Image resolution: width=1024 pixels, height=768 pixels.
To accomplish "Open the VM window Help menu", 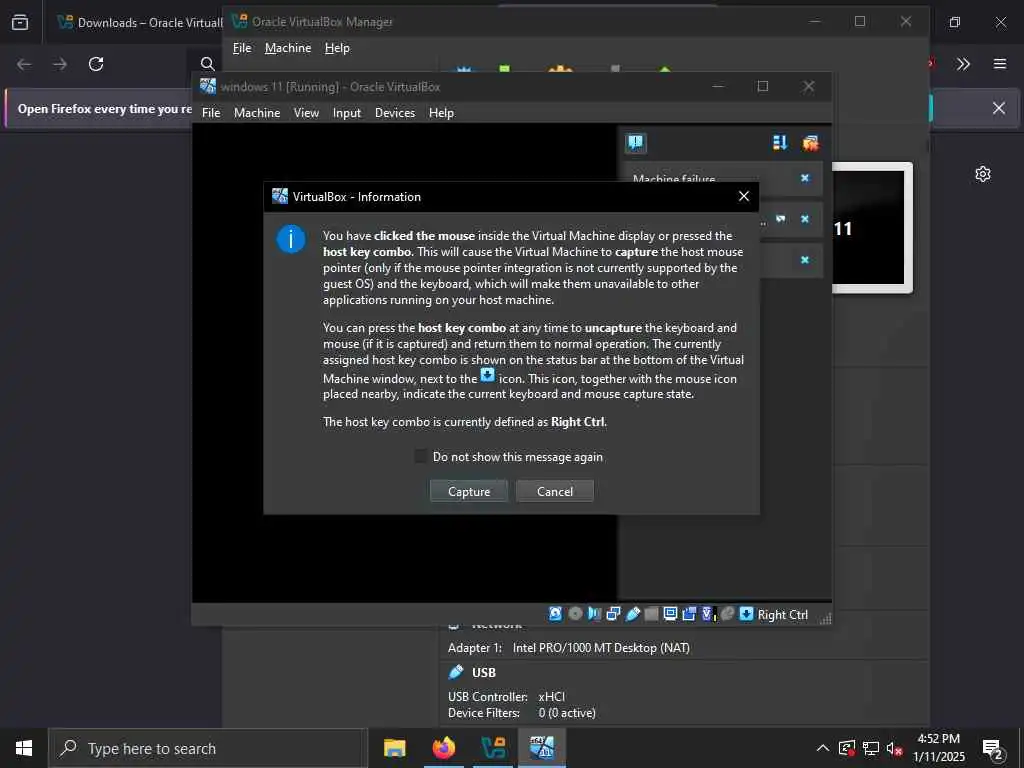I will click(x=441, y=112).
